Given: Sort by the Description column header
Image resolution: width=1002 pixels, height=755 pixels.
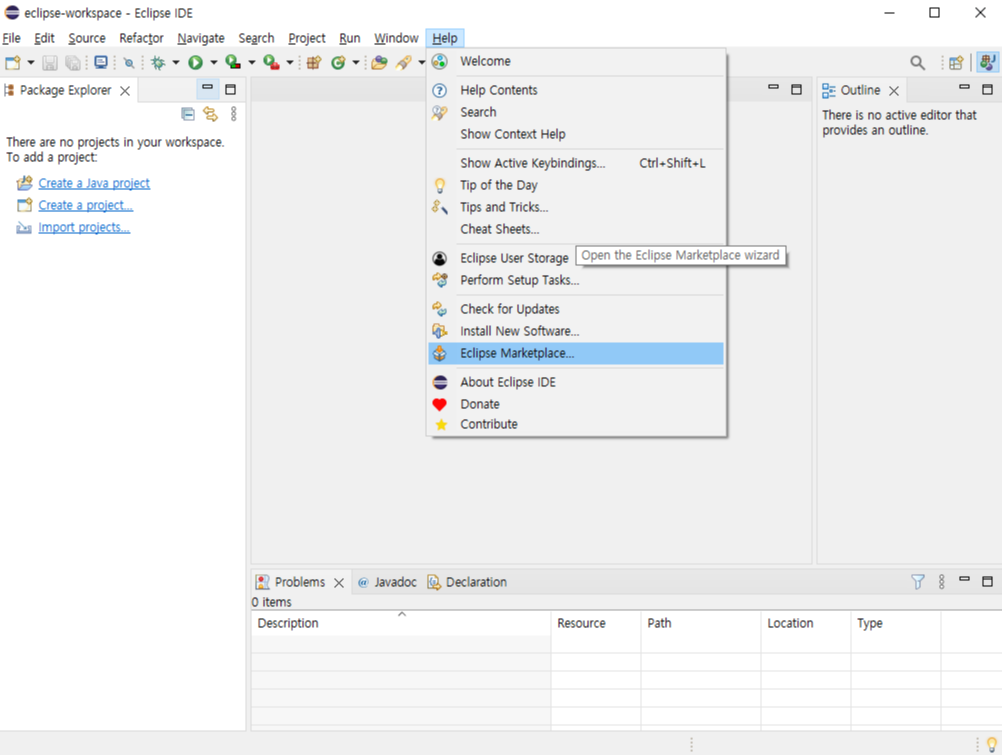Looking at the screenshot, I should click(401, 623).
